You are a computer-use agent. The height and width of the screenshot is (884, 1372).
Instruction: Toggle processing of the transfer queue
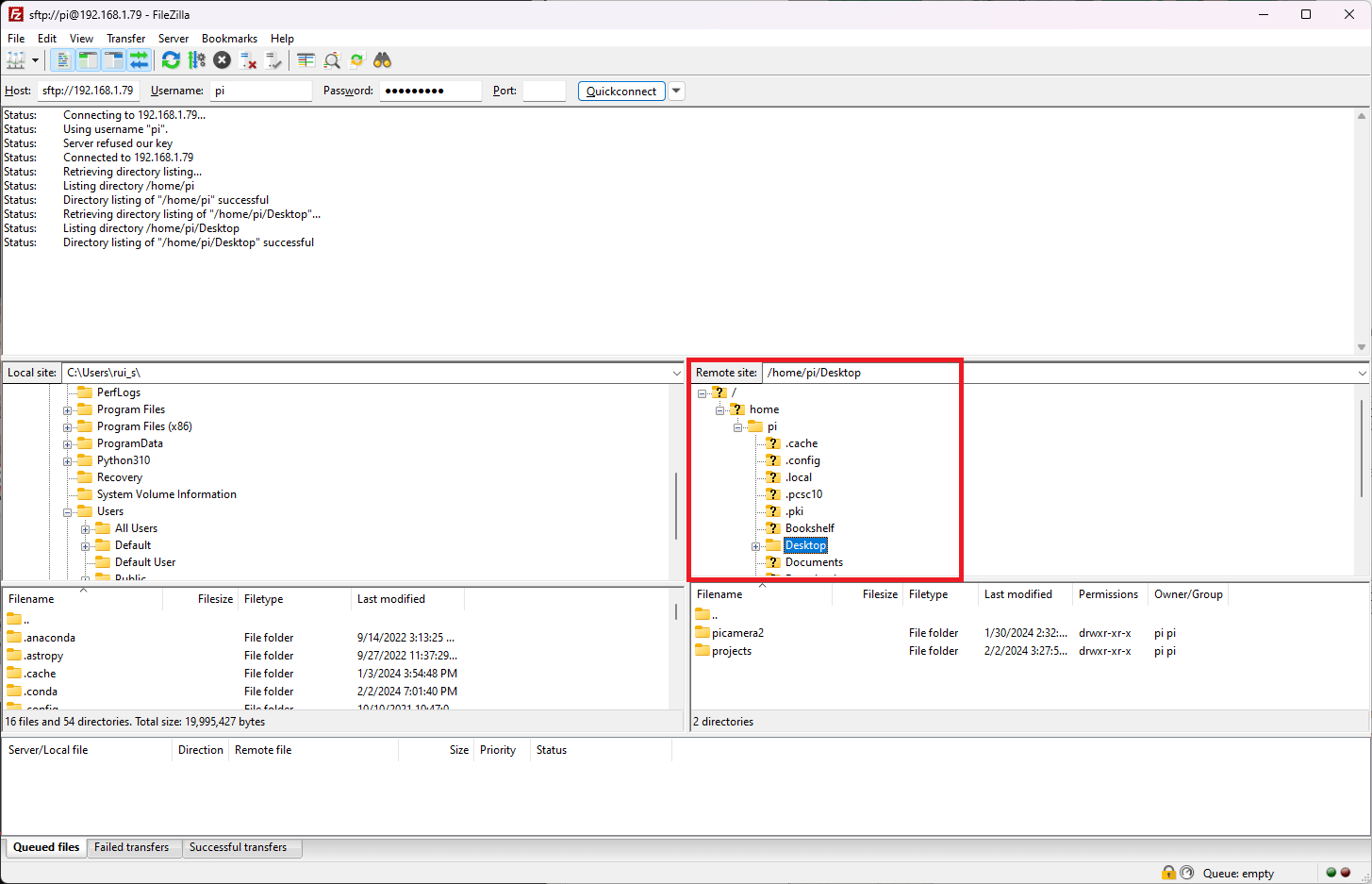(x=197, y=59)
